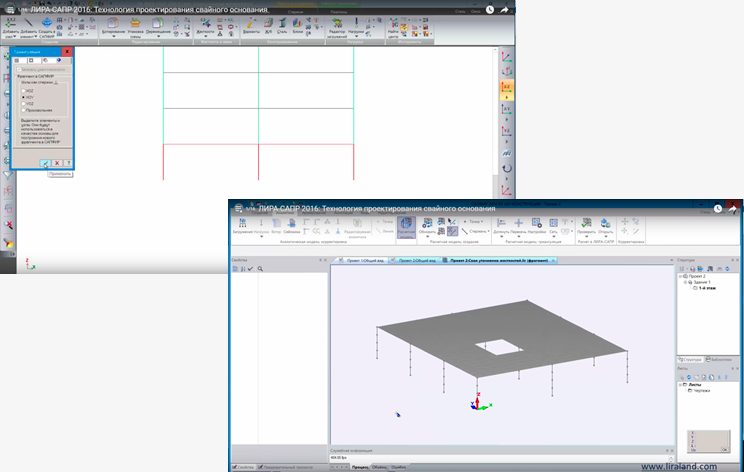Select the Произвольная radio button

click(24, 110)
